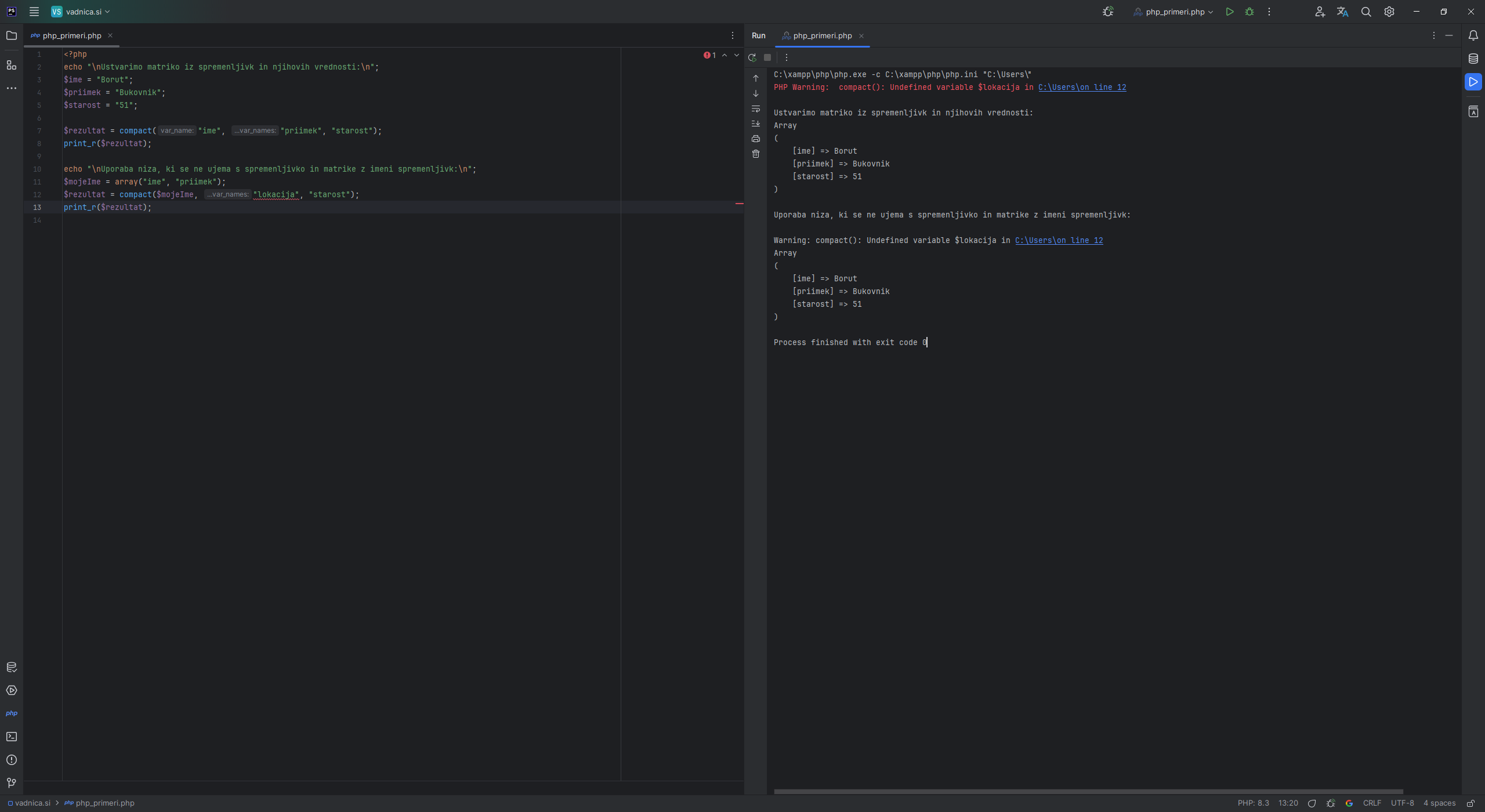Clear all console output with trash icon
Image resolution: width=1485 pixels, height=812 pixels.
coord(756,154)
